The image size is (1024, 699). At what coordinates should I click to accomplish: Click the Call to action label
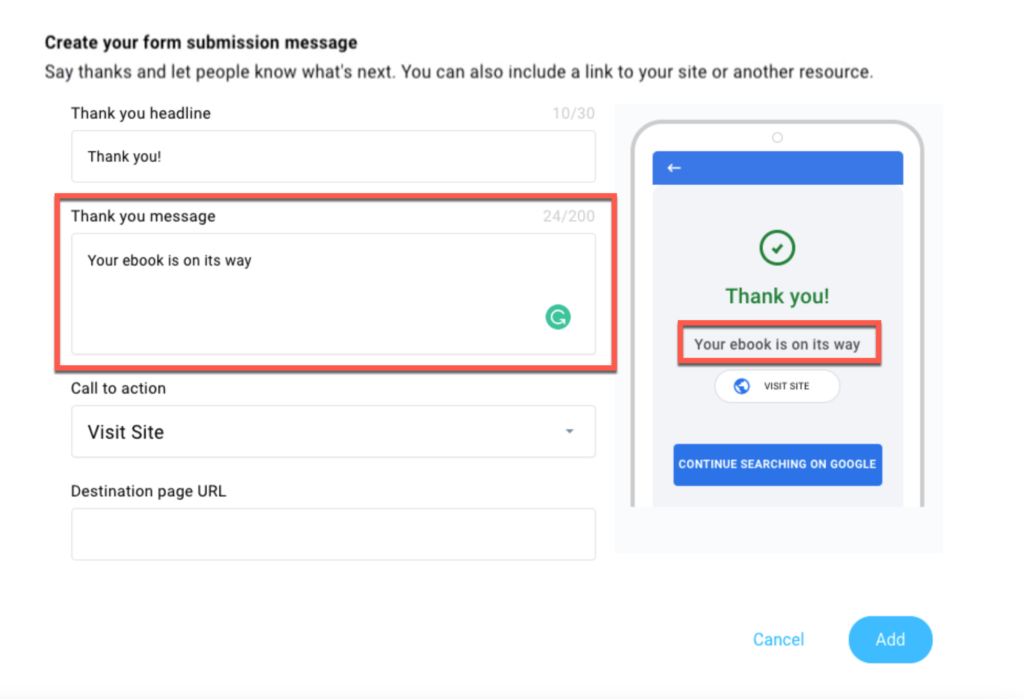(118, 388)
